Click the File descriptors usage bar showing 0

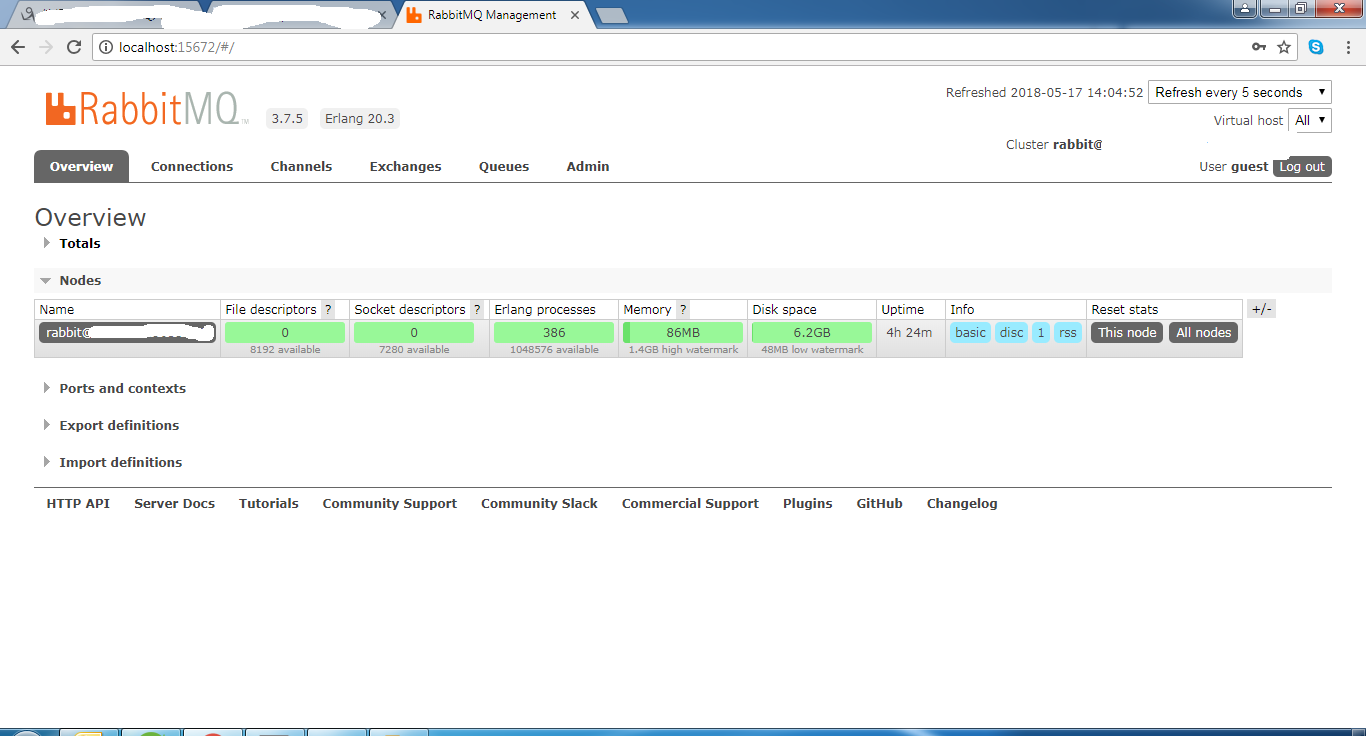(285, 332)
